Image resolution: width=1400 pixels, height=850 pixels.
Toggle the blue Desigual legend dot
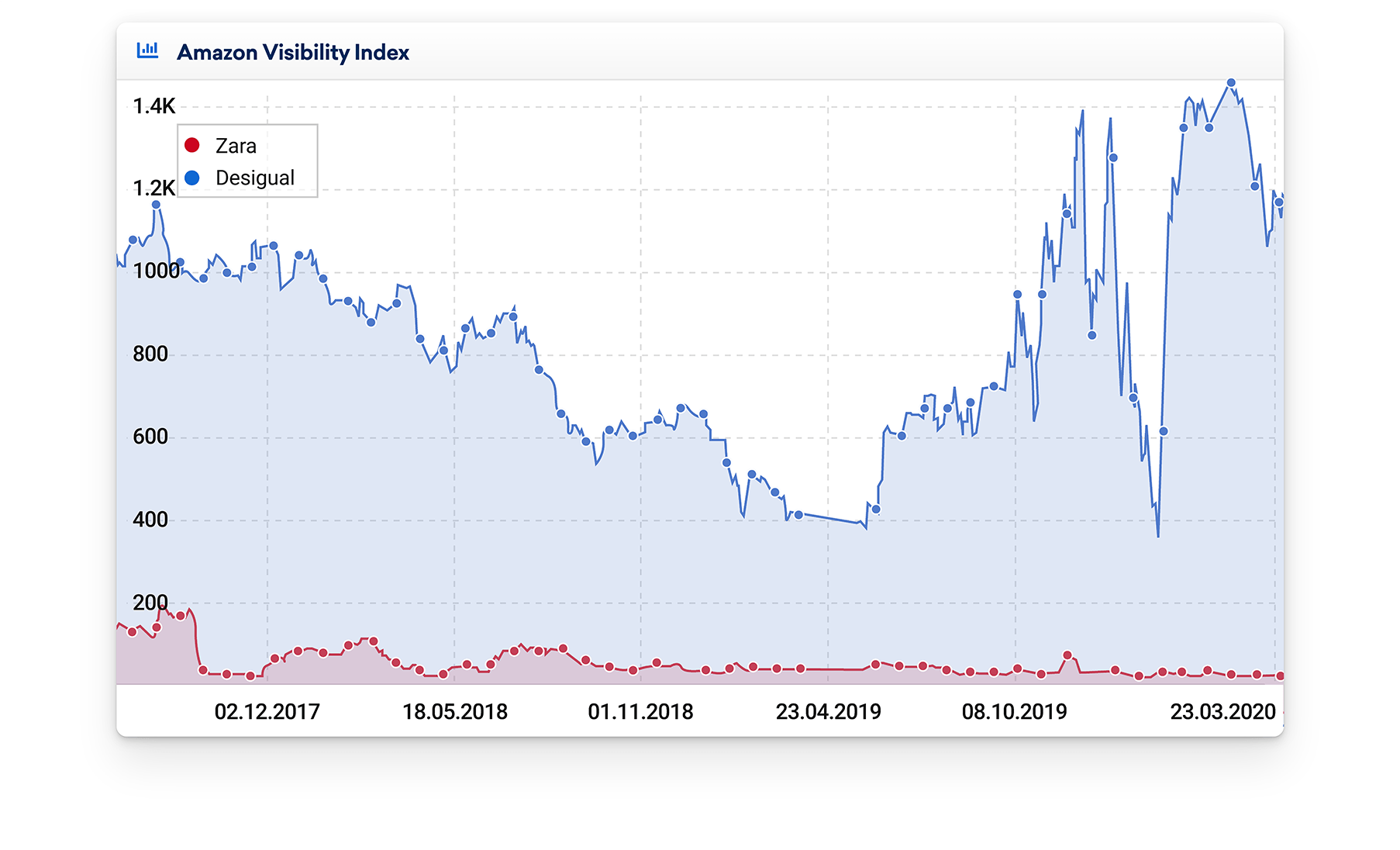click(192, 178)
